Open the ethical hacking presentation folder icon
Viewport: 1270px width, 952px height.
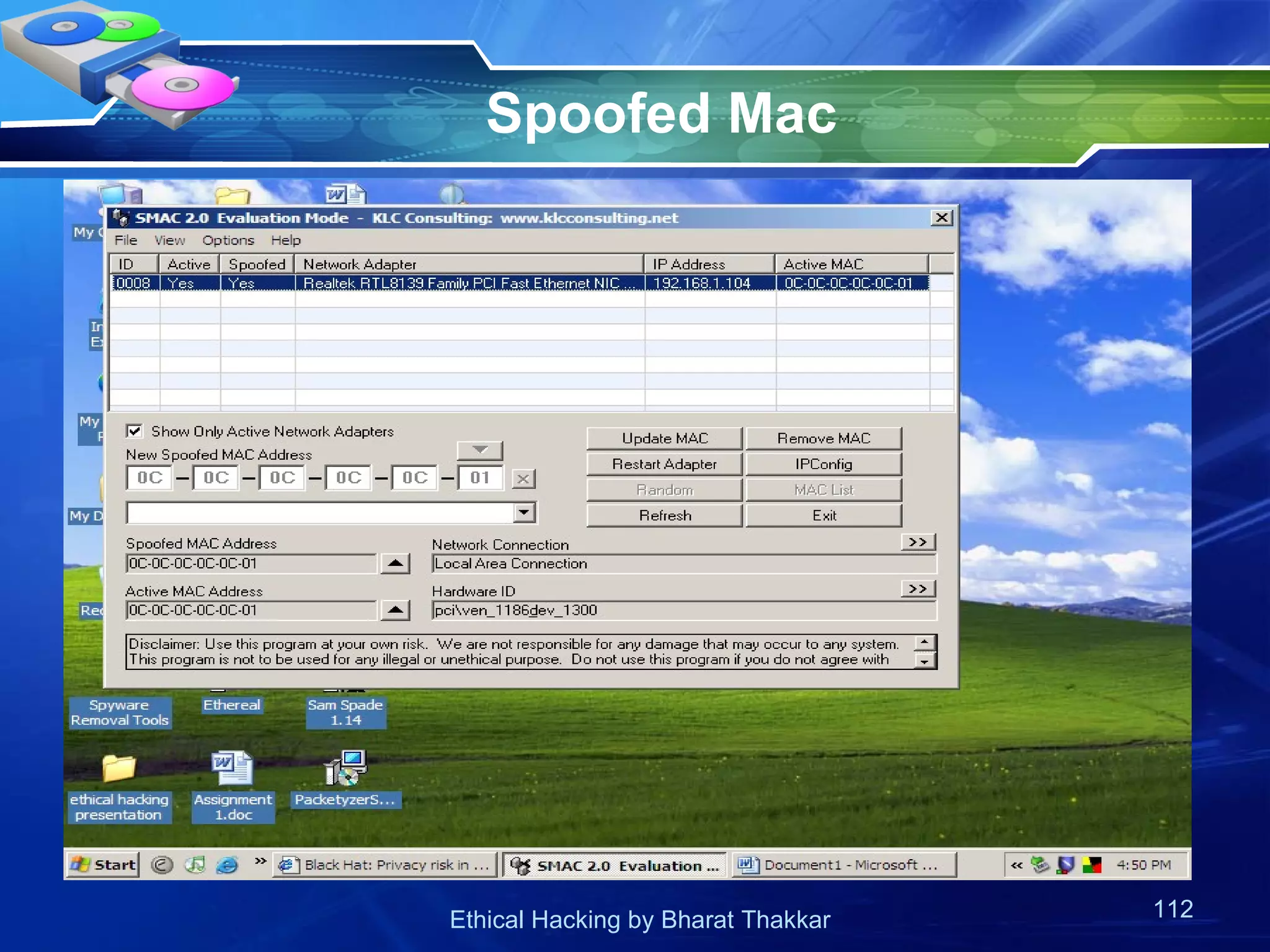(118, 769)
